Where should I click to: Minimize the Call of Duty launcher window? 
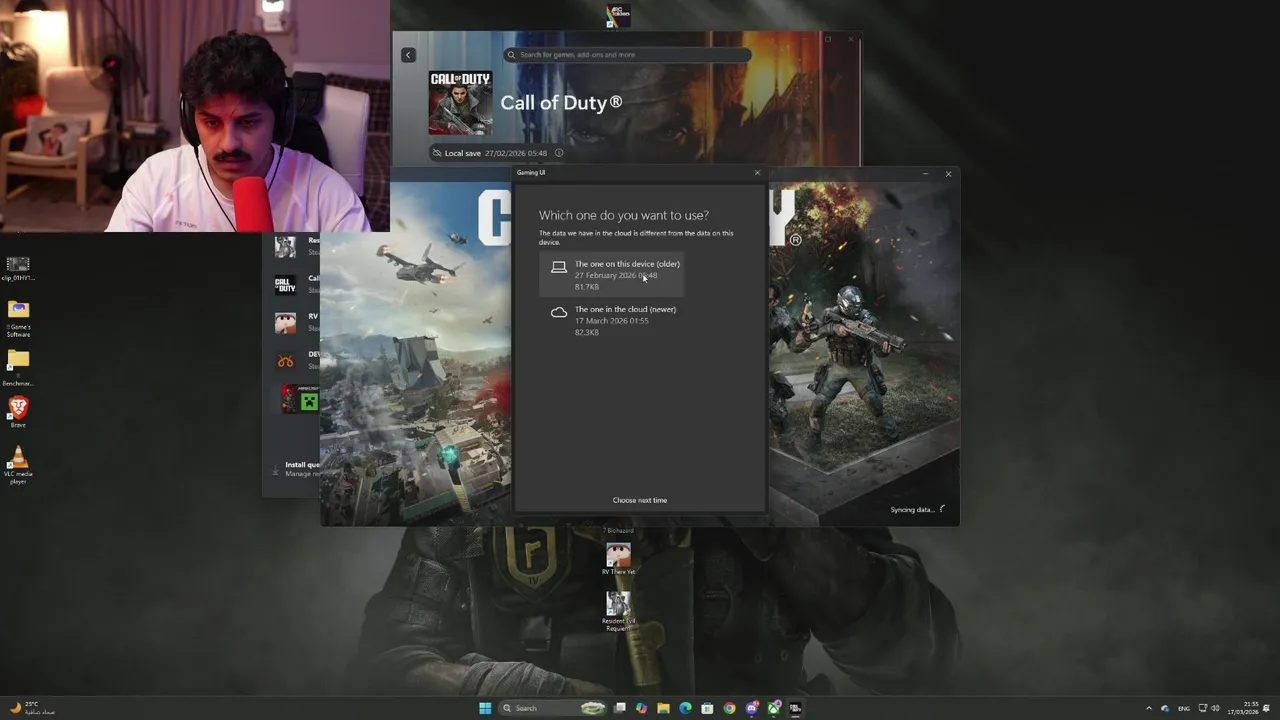925,174
